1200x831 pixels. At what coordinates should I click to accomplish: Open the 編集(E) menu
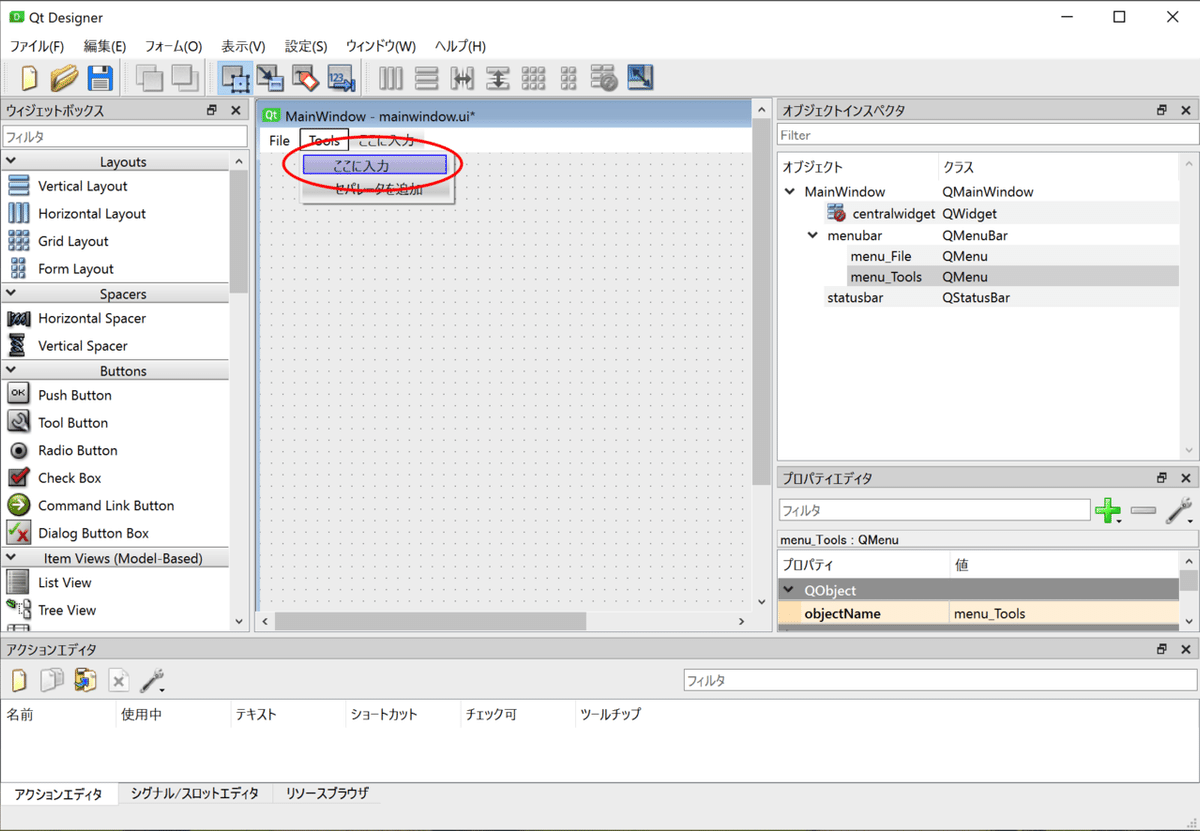105,46
